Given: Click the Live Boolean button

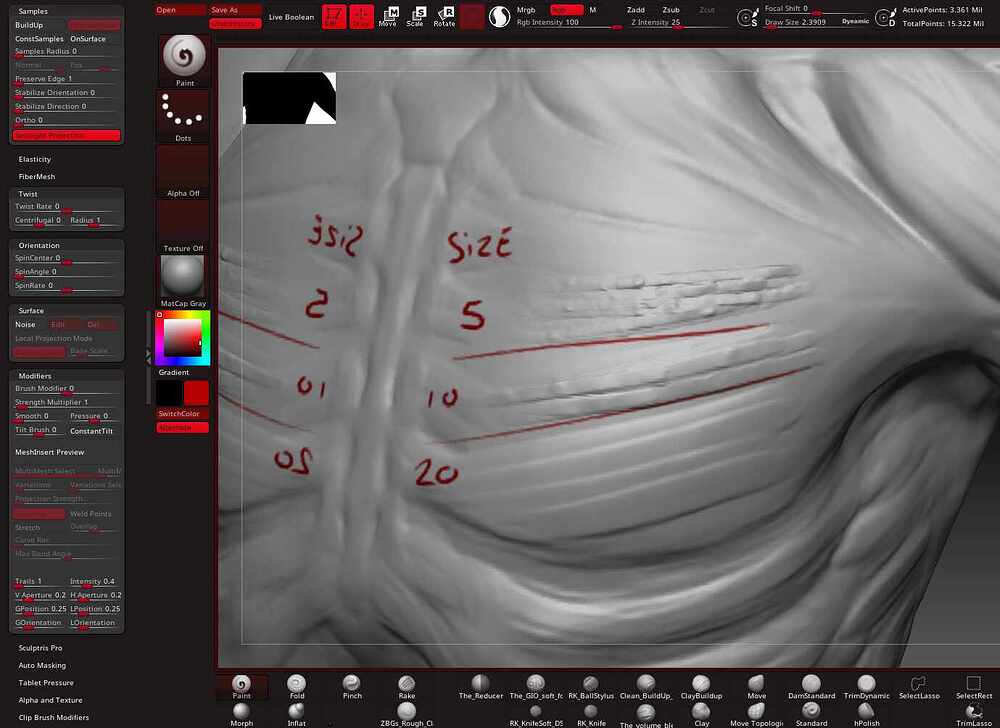Looking at the screenshot, I should 291,17.
